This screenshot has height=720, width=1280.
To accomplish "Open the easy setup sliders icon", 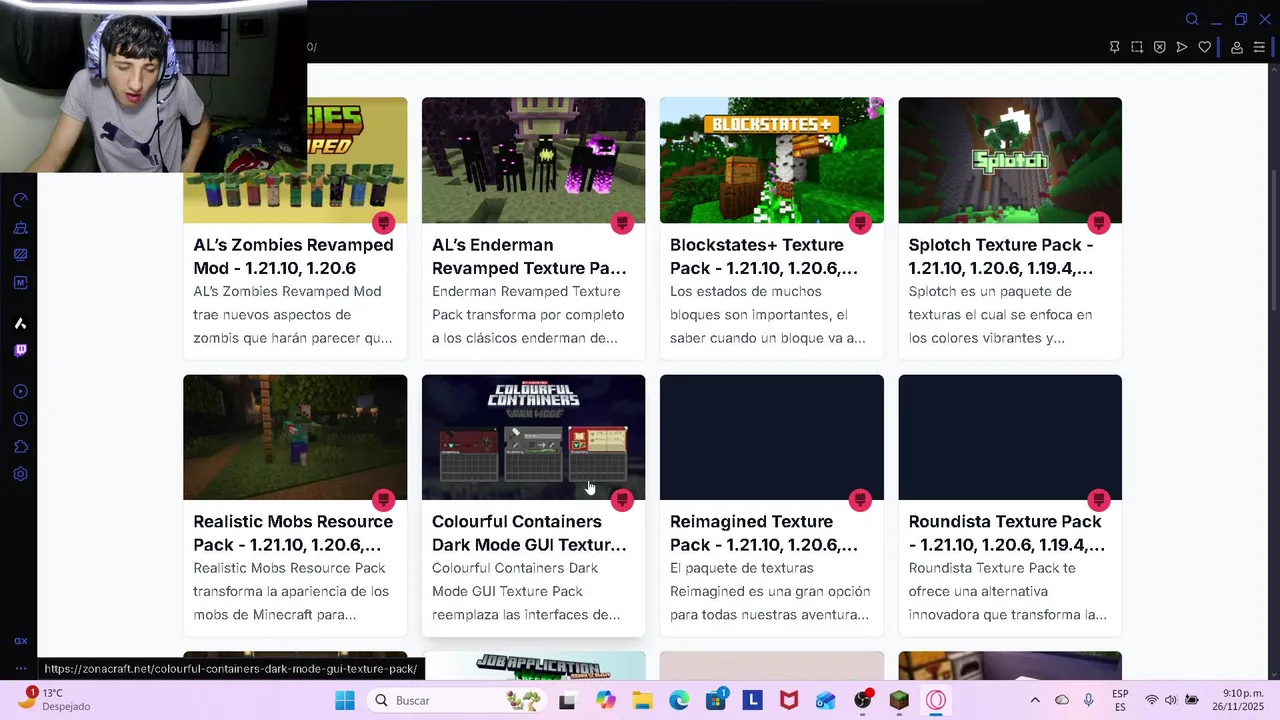I will pos(1259,47).
